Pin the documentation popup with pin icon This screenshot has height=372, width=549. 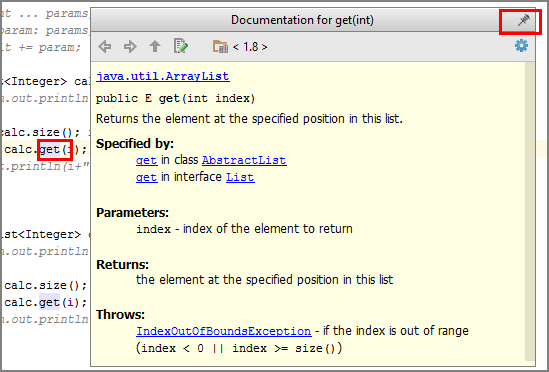523,20
